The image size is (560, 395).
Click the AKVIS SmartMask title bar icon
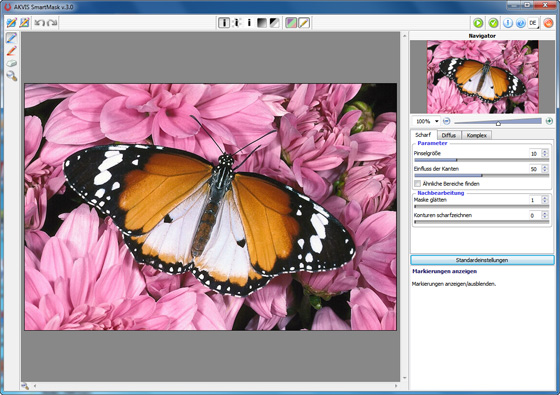pyautogui.click(x=8, y=7)
